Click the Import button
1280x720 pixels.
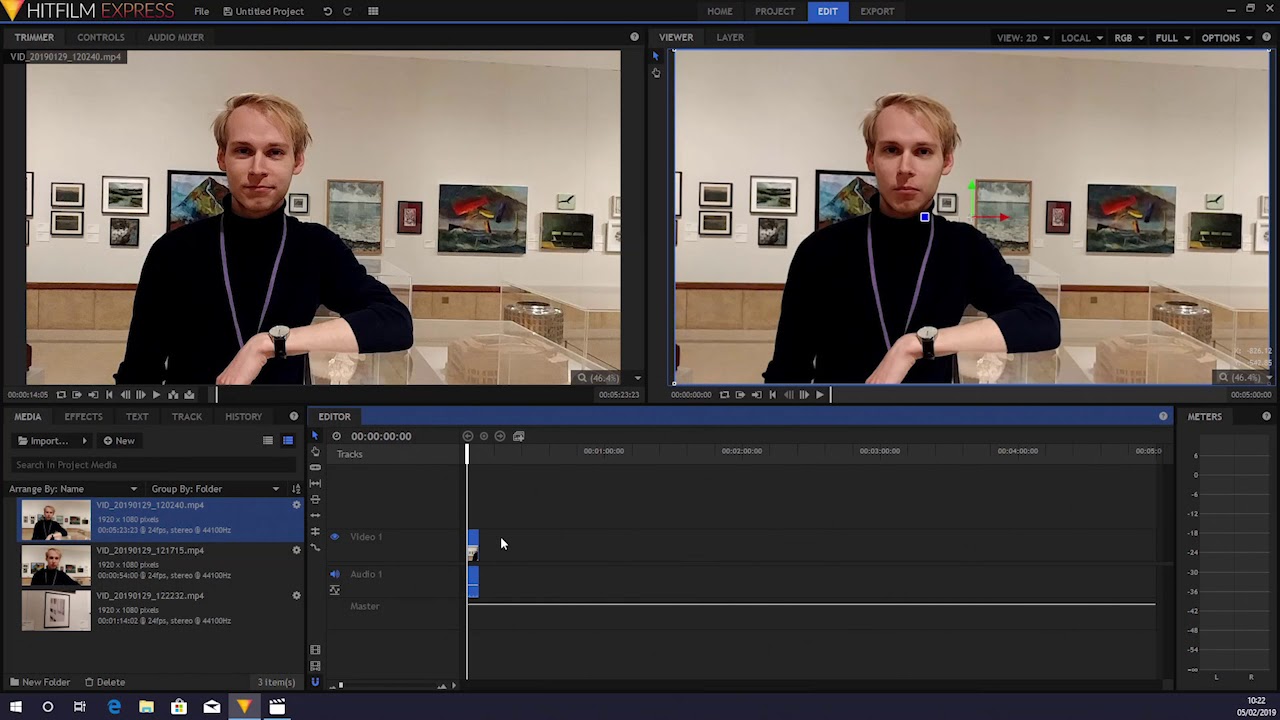click(x=43, y=441)
